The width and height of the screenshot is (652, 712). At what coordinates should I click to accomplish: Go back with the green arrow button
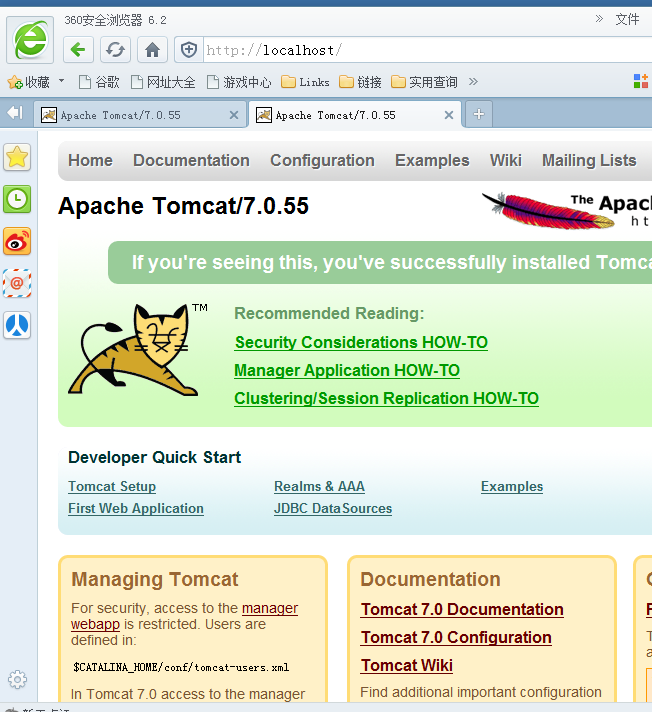[78, 49]
